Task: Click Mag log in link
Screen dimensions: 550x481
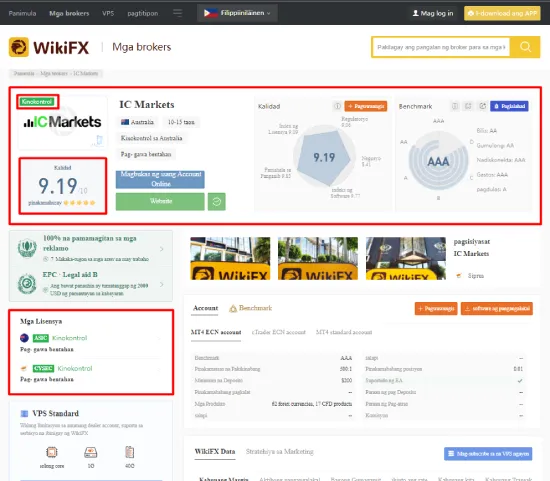Action: point(433,13)
